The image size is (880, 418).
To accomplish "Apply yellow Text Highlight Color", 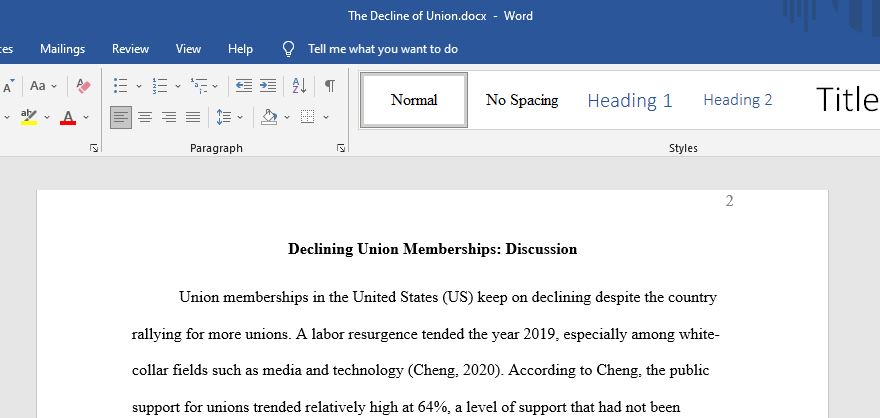I will coord(29,117).
